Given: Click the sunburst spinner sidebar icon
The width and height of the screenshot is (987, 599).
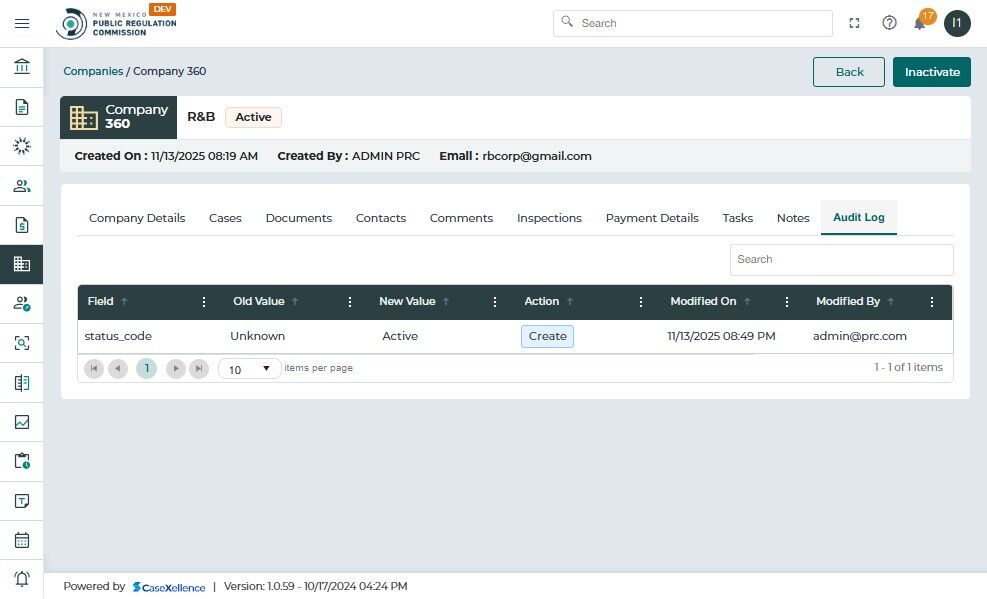Looking at the screenshot, I should 22,146.
